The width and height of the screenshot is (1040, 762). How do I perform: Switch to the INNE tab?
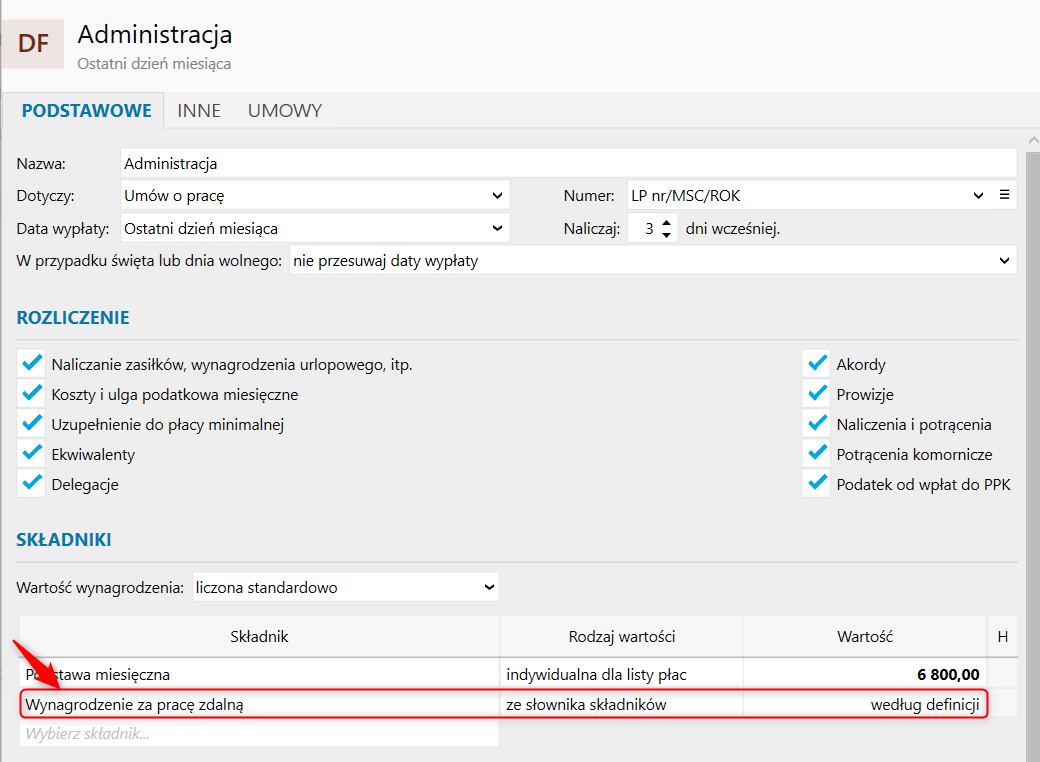coord(199,110)
